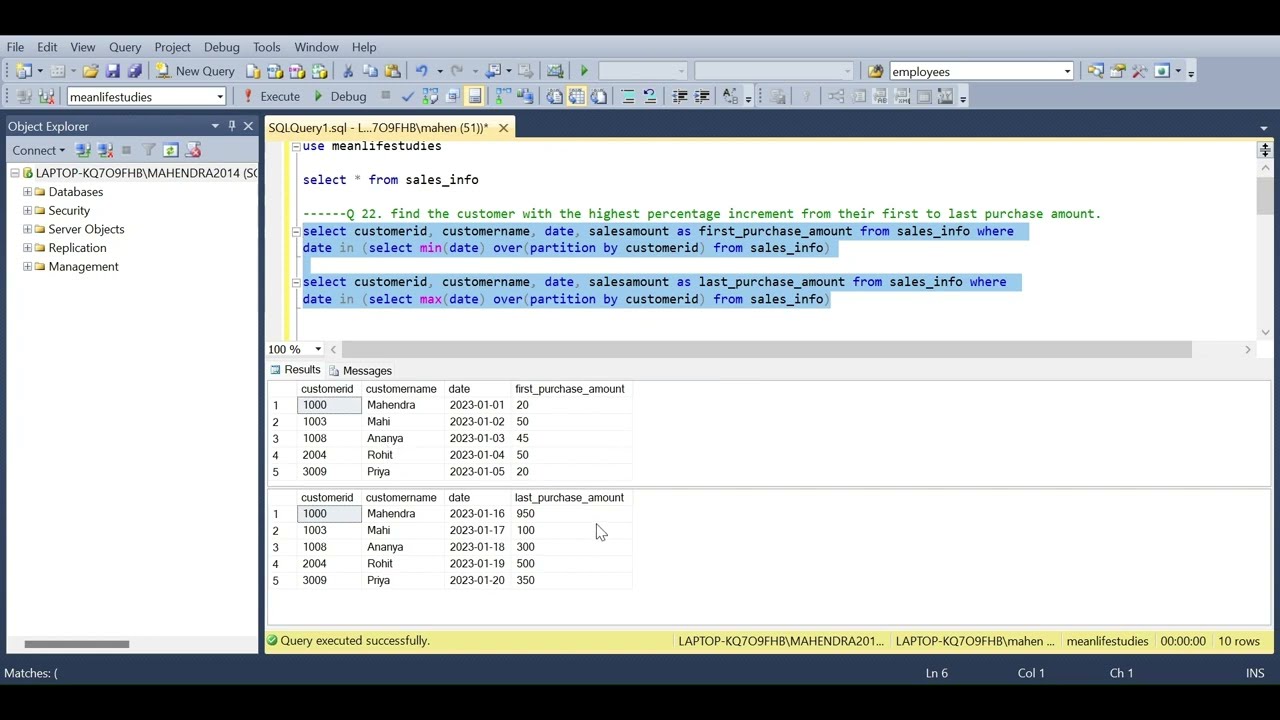The height and width of the screenshot is (720, 1280).
Task: Select Results to Text mode
Action: (554, 97)
